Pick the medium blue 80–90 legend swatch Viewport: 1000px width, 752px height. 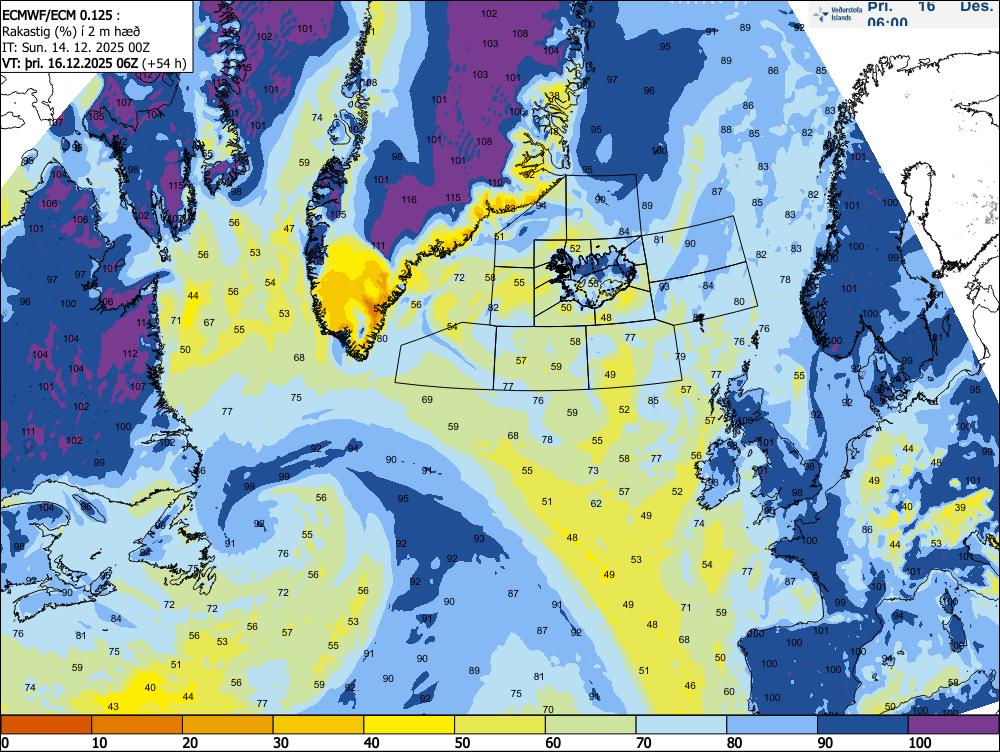(x=771, y=724)
